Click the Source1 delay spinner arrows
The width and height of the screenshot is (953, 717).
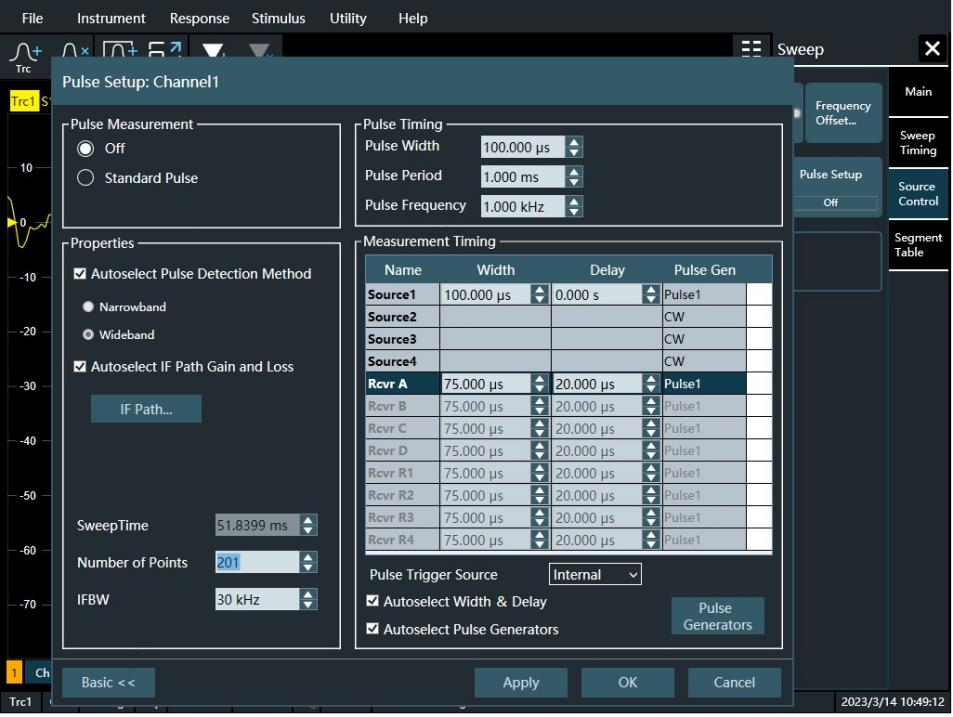coord(651,295)
